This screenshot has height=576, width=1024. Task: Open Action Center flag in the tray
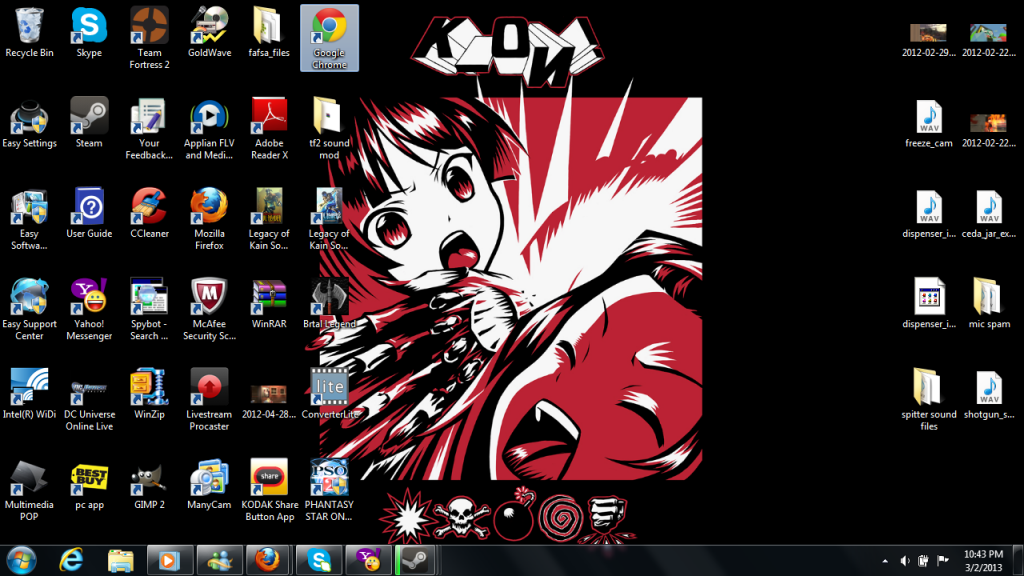[x=942, y=561]
